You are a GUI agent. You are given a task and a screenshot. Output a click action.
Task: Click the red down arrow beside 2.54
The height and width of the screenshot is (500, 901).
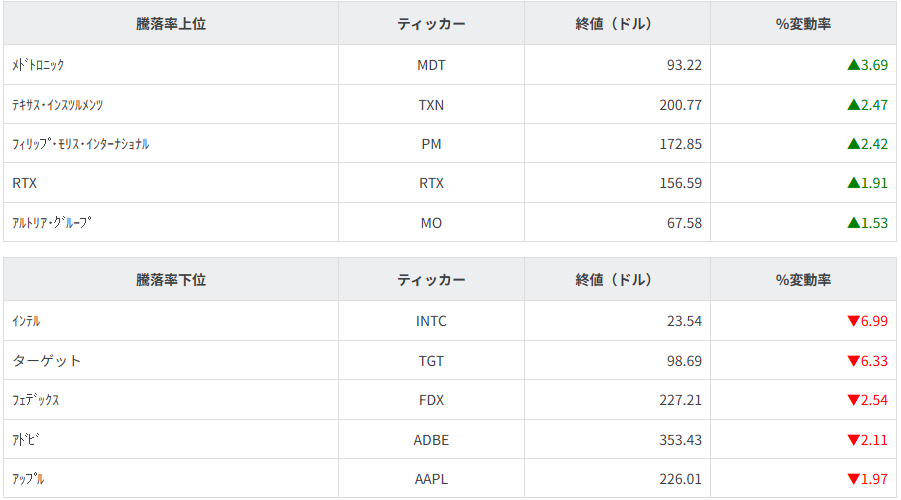853,400
